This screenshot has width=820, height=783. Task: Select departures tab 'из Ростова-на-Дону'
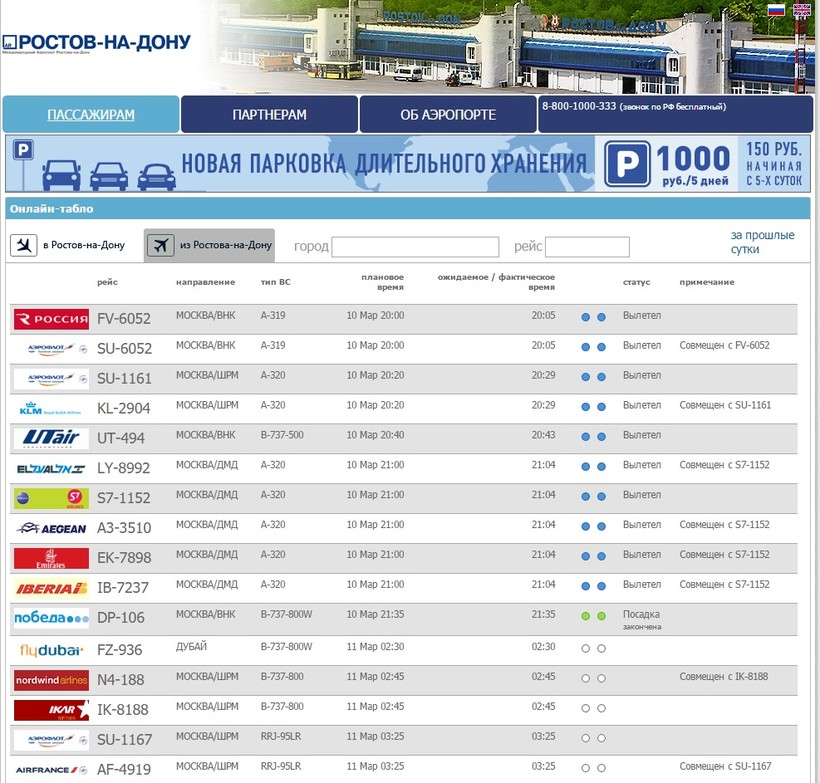click(x=209, y=245)
